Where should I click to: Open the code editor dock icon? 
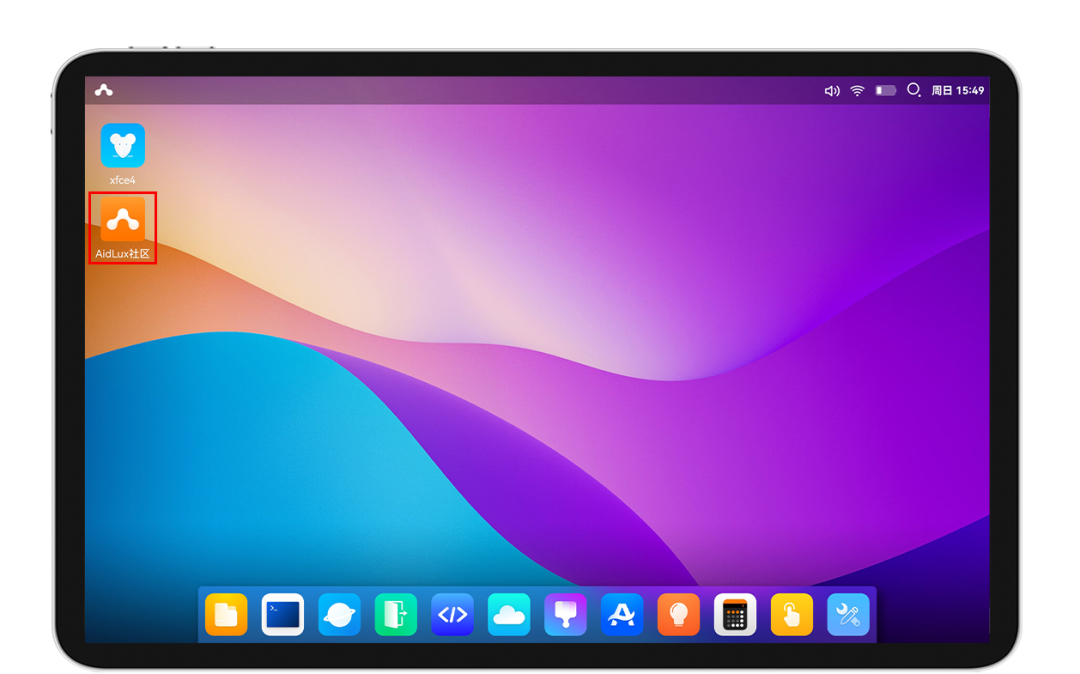[453, 614]
